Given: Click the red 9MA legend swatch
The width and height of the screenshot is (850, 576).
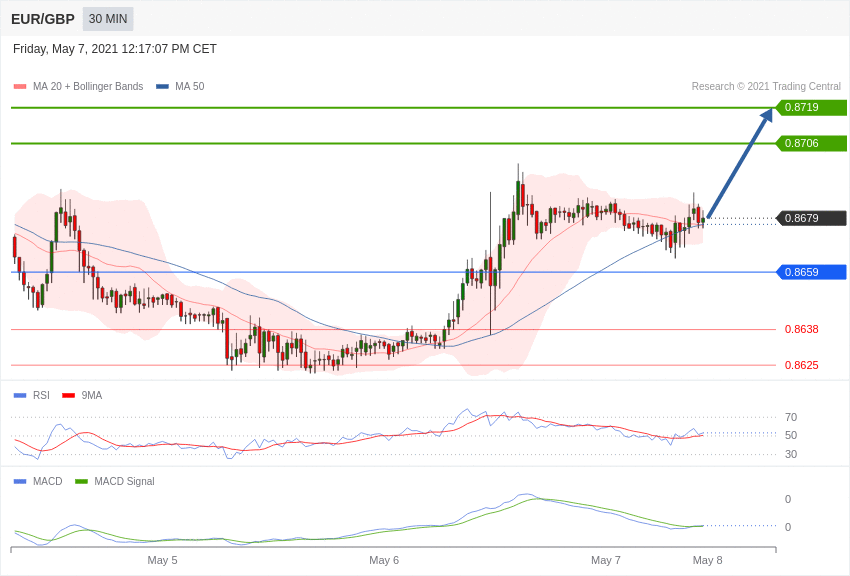Looking at the screenshot, I should [69, 396].
